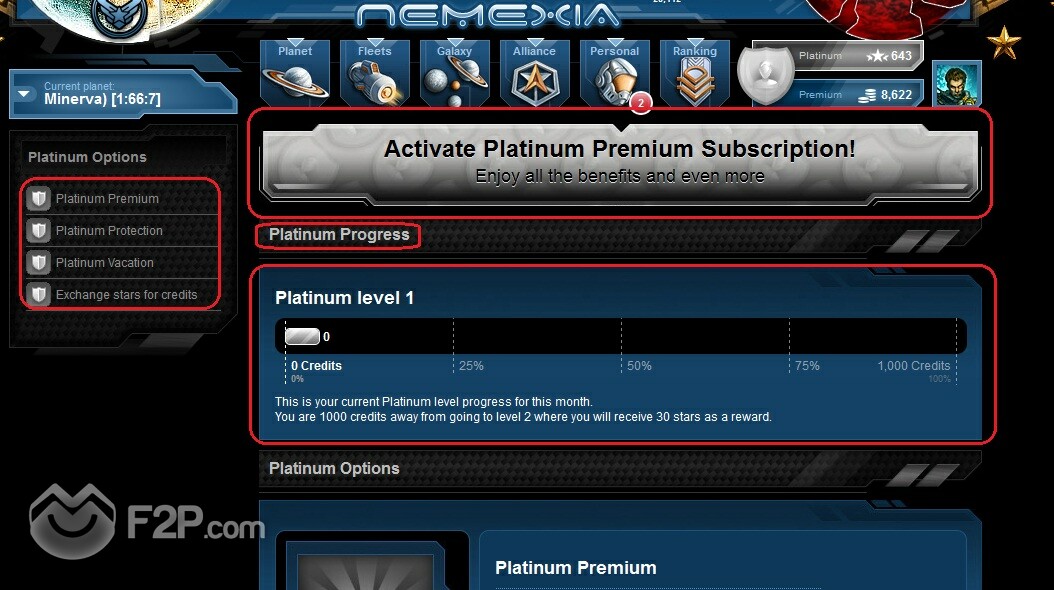Screen dimensions: 1054x590
Task: Click the silver Platinum shield badge
Action: click(766, 75)
